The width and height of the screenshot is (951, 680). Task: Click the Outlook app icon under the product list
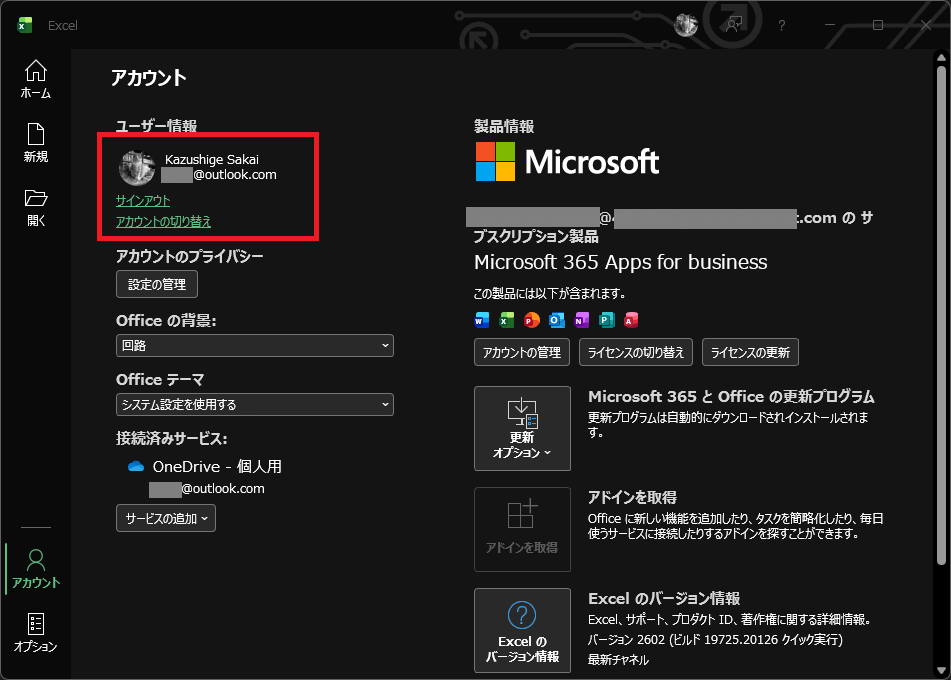(x=556, y=320)
